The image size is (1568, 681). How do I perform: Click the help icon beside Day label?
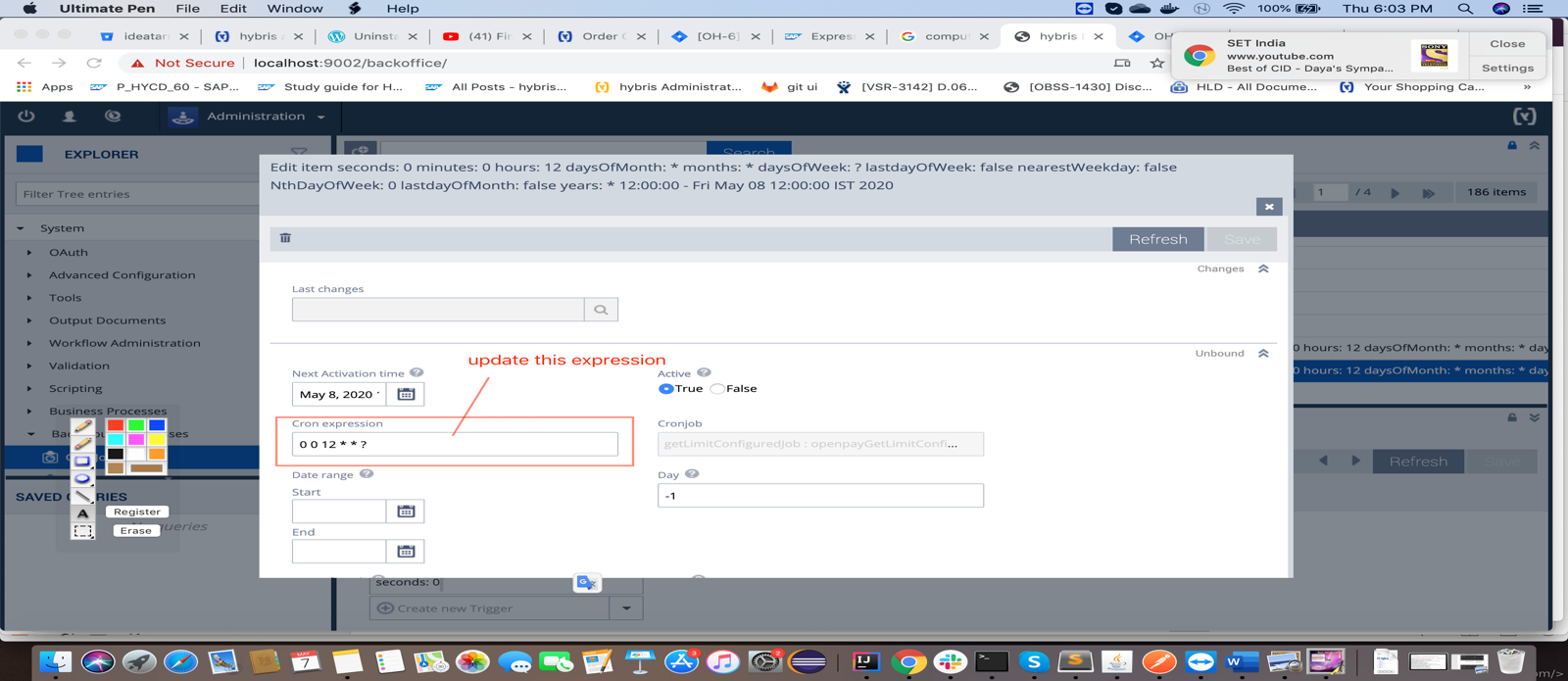point(692,474)
